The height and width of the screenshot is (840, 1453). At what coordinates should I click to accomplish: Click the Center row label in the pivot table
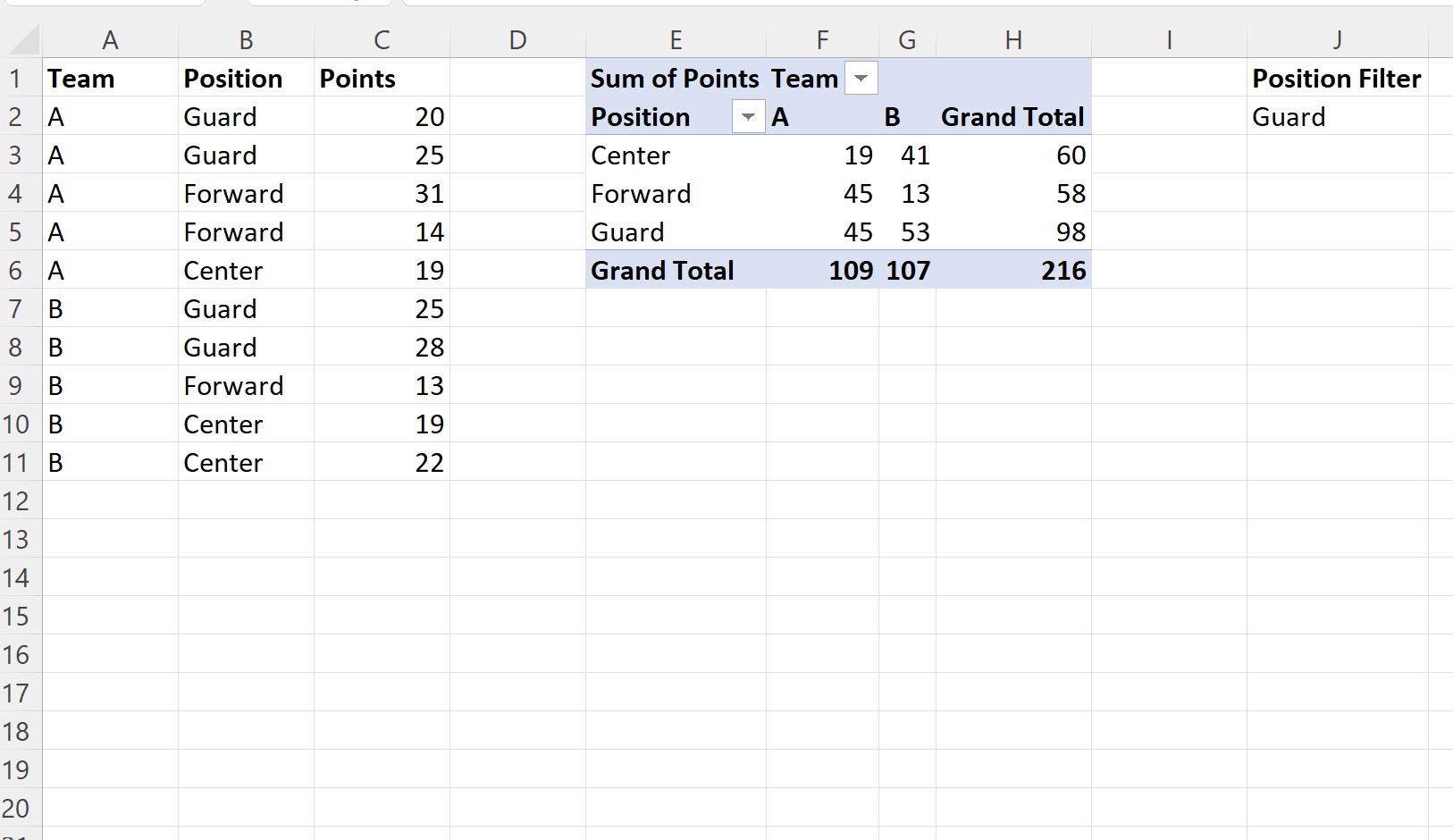[630, 155]
